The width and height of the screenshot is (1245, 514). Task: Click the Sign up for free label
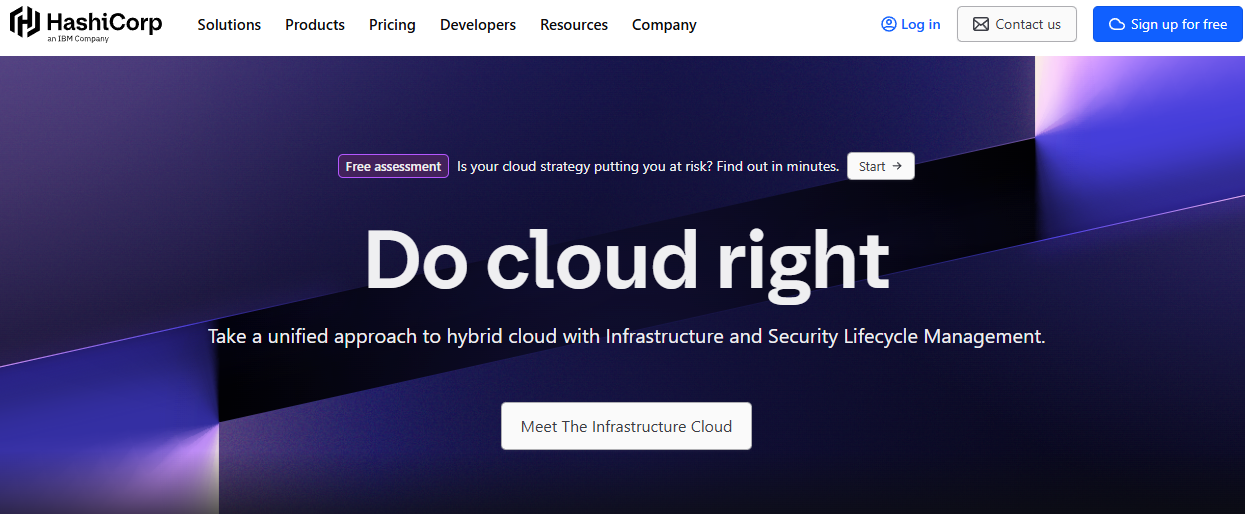coord(1178,24)
